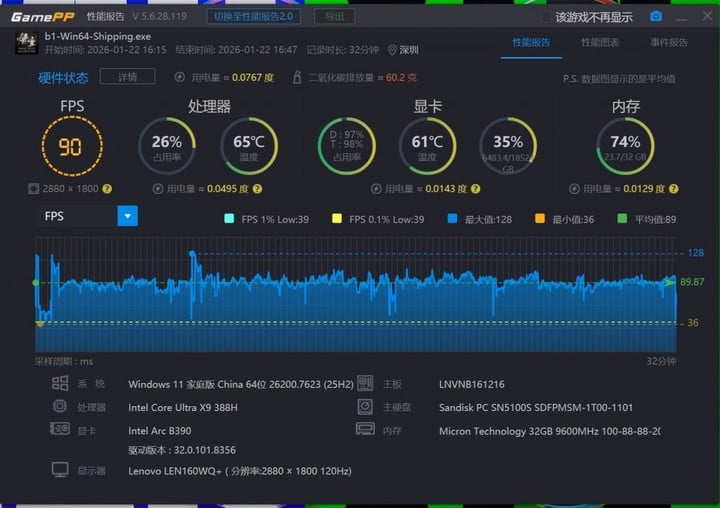Switch to the 事件报告 tab
The image size is (720, 508).
(669, 43)
